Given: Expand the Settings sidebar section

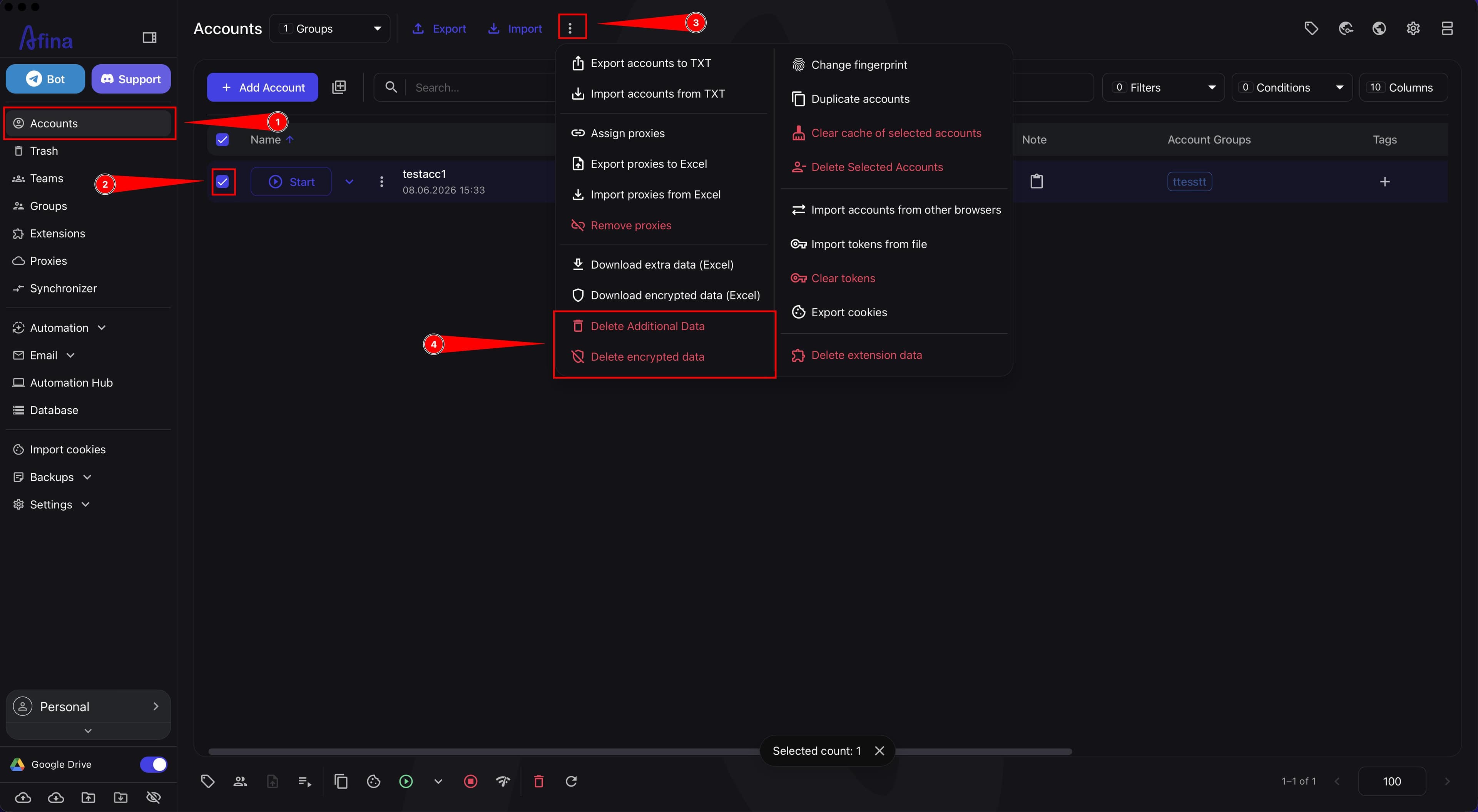Looking at the screenshot, I should [85, 505].
